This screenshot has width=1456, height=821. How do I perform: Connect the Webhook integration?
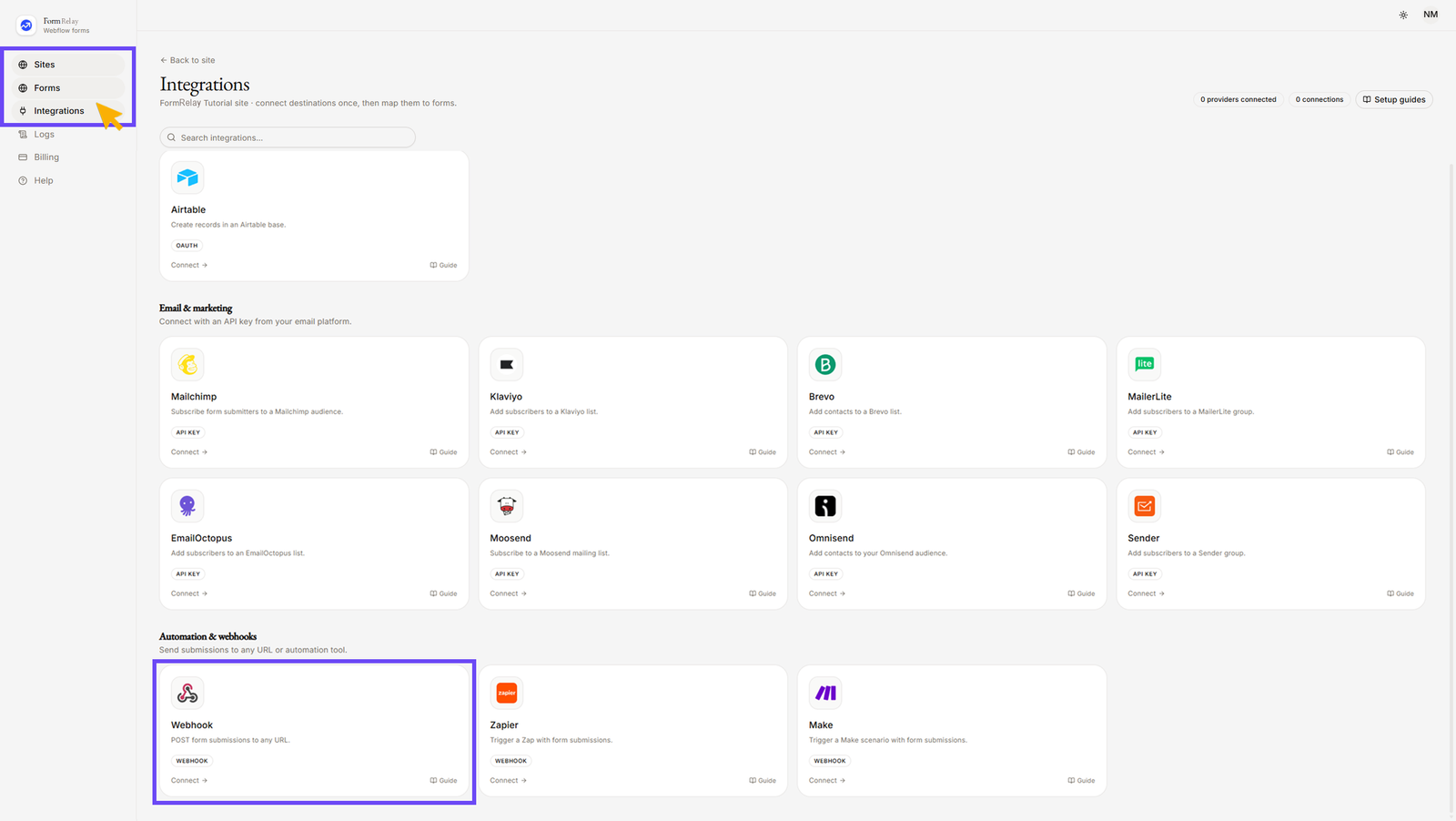coord(189,781)
